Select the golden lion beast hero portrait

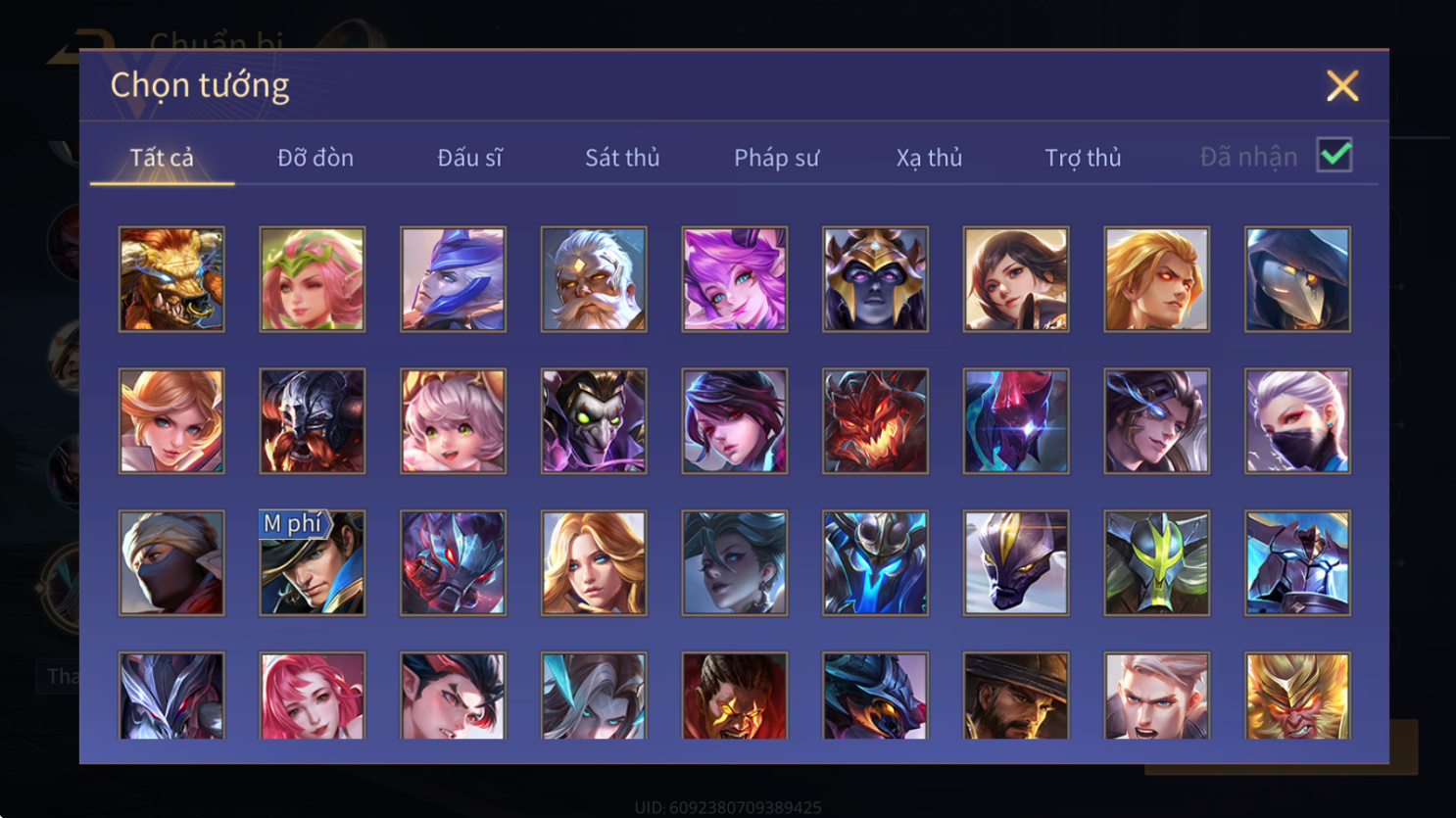[x=171, y=279]
